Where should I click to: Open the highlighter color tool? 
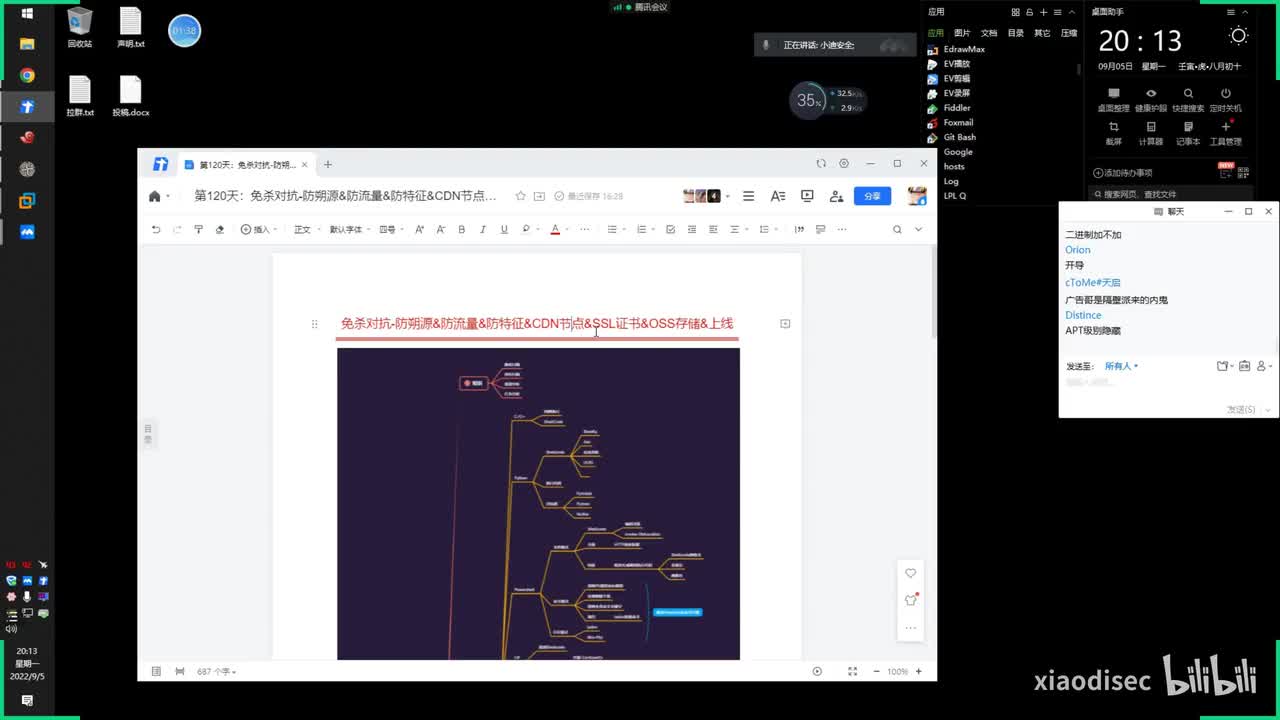(x=526, y=229)
